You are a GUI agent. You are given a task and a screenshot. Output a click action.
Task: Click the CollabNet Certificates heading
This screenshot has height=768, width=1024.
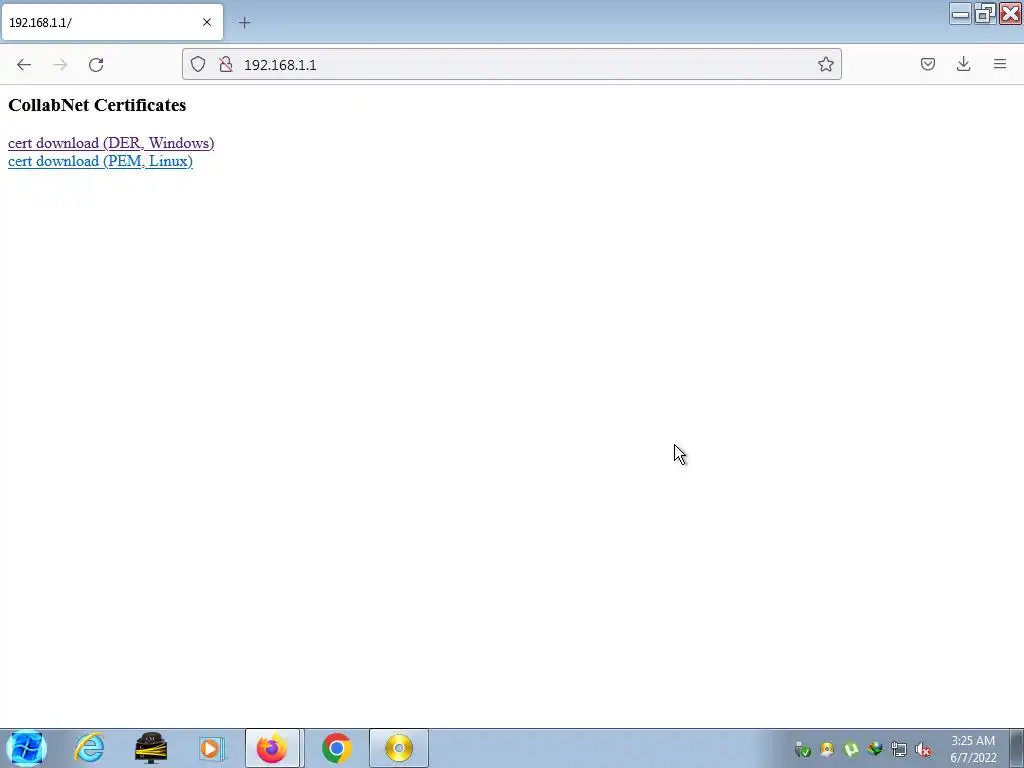97,105
